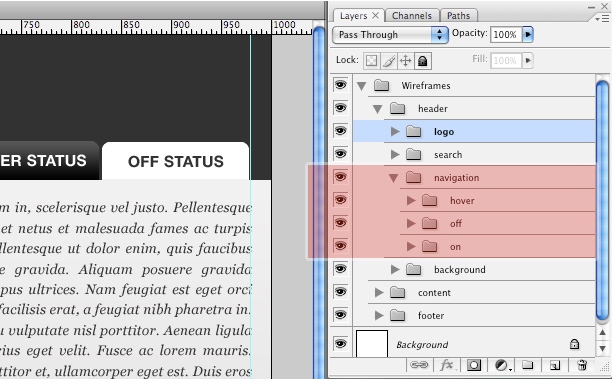Screen dimensions: 612x379
Task: Expand the content group
Action: point(379,292)
